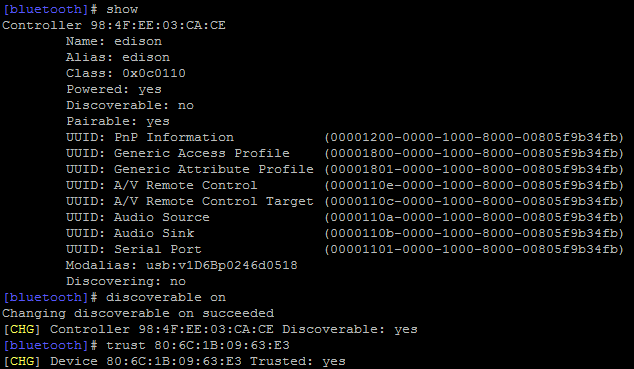
Task: Click the Class 0x0c0110 value
Action: point(154,74)
